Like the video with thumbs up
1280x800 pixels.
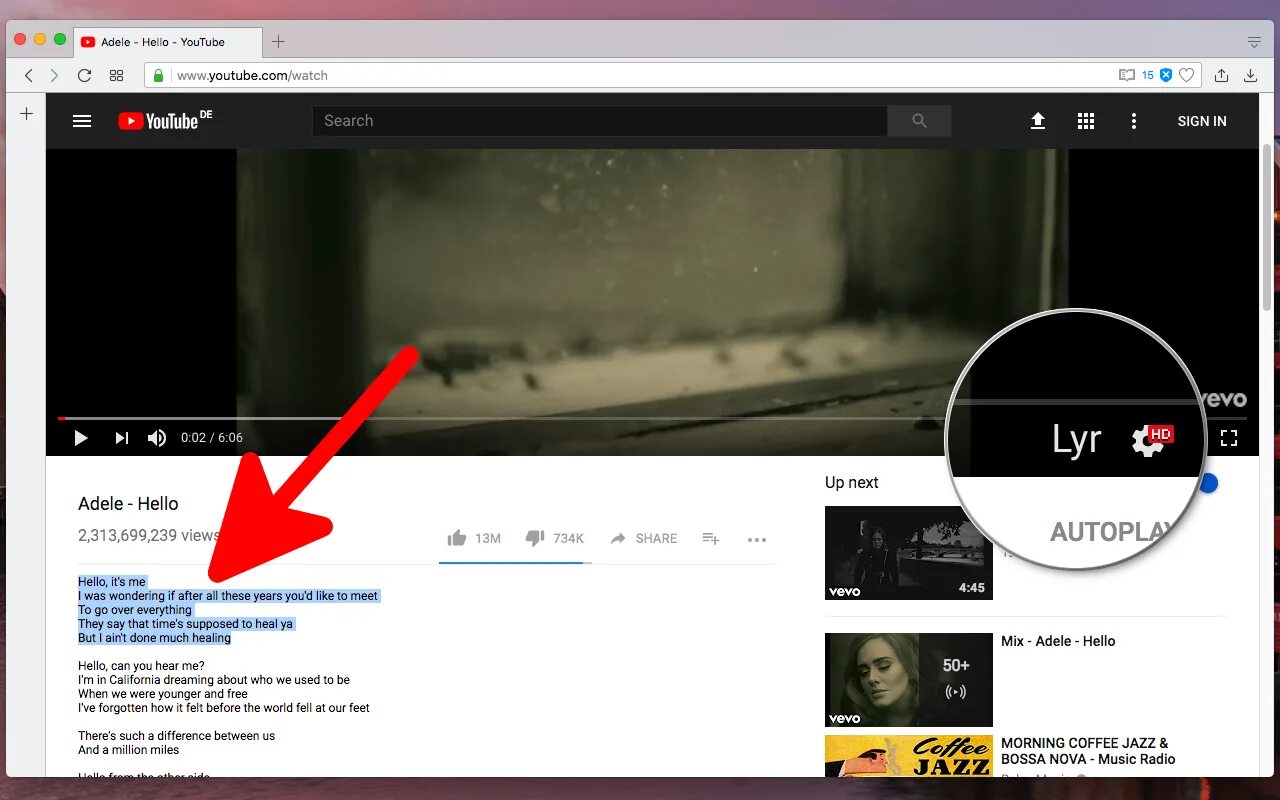[x=474, y=538]
